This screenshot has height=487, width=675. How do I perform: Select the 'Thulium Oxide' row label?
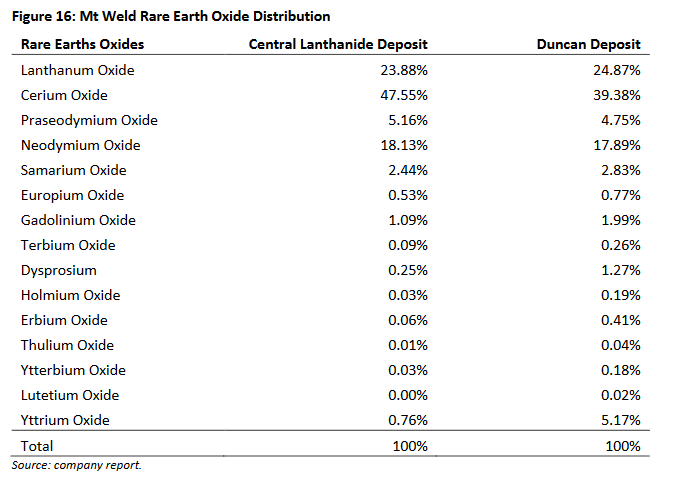tap(67, 345)
